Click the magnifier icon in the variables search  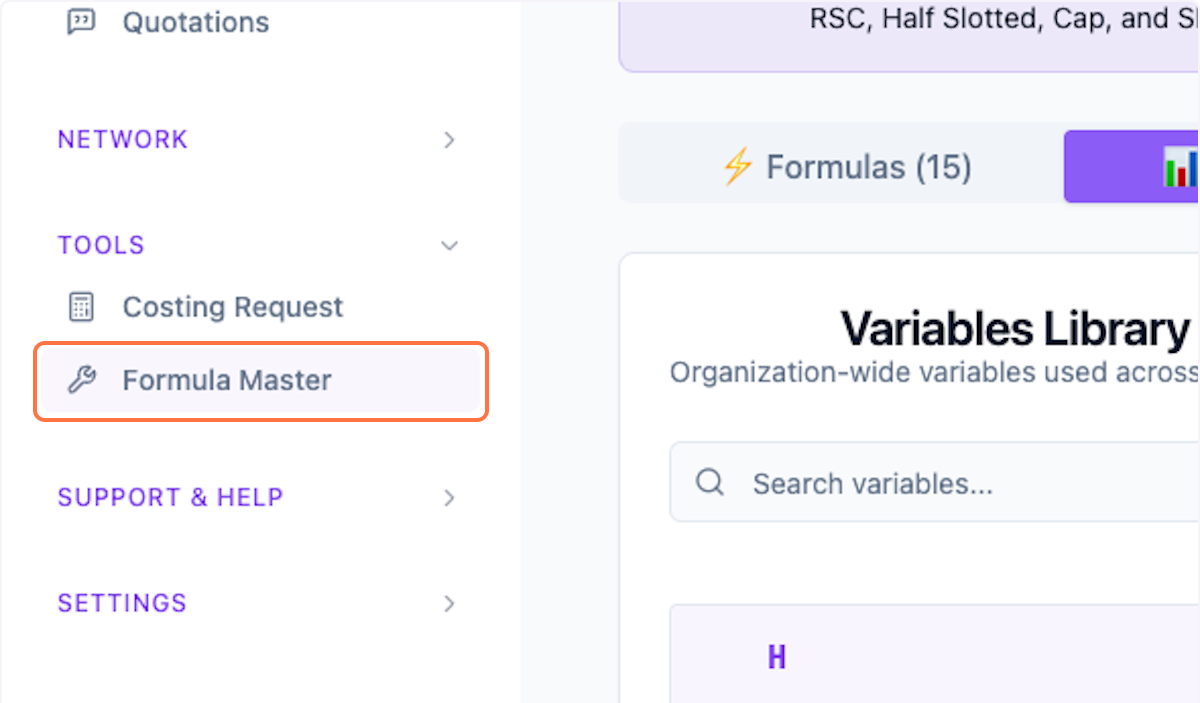[710, 483]
